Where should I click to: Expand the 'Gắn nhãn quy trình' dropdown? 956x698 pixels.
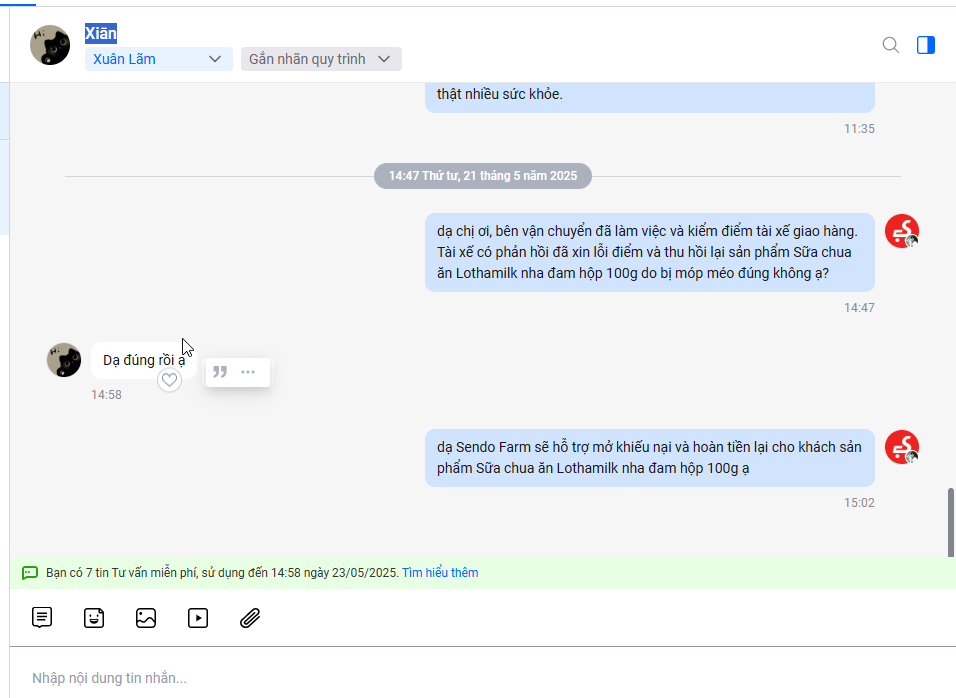[x=321, y=59]
